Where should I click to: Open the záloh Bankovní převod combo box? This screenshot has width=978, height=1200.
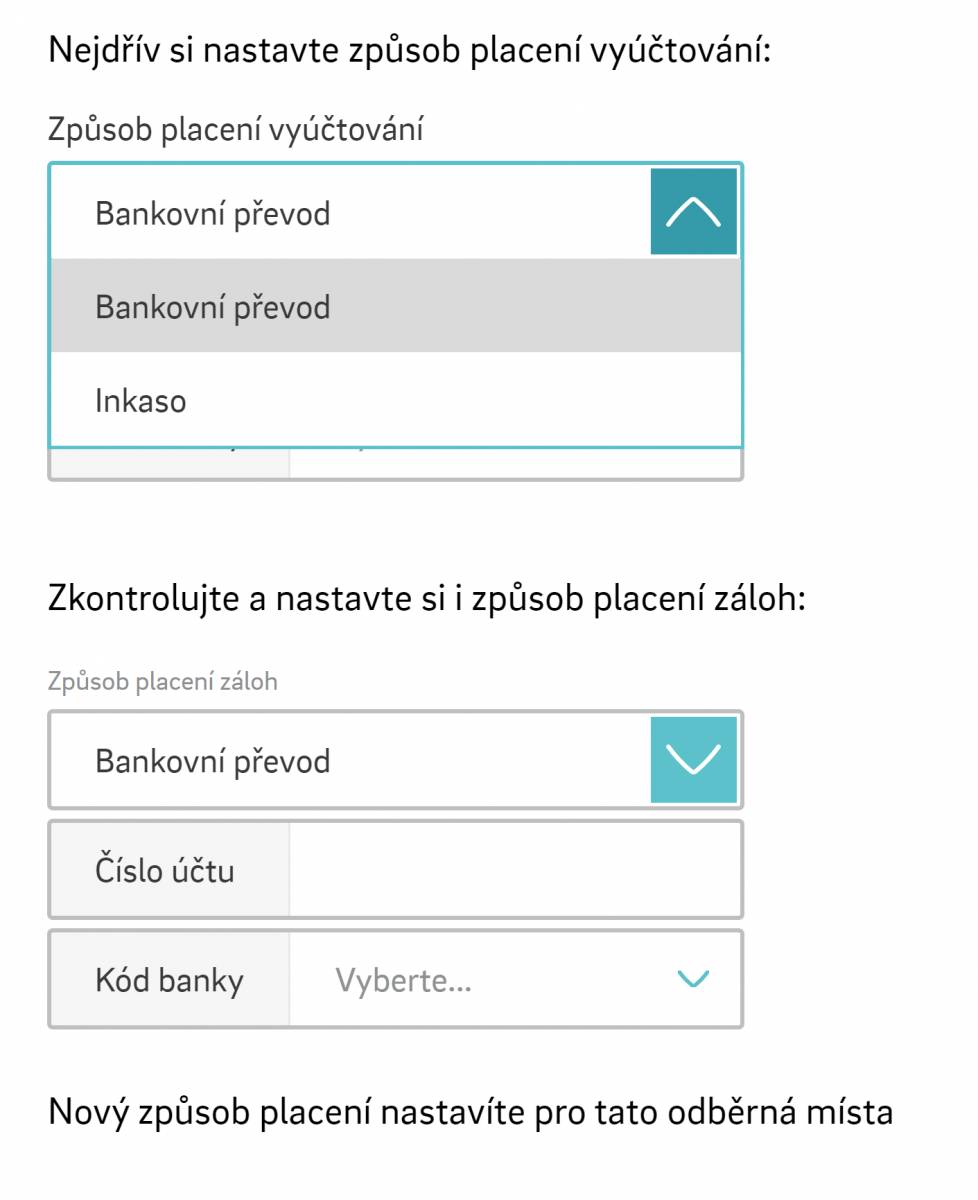(x=396, y=760)
